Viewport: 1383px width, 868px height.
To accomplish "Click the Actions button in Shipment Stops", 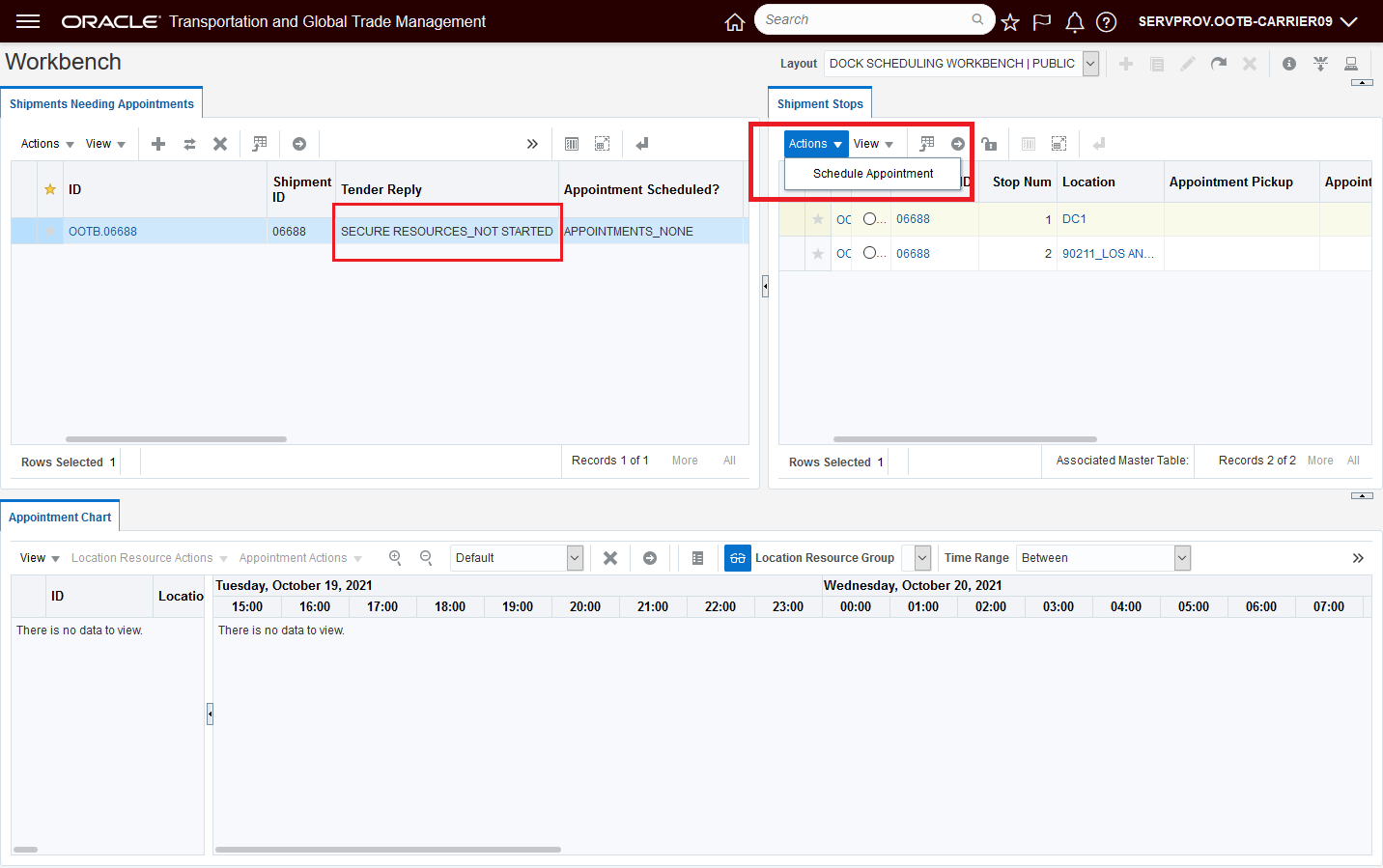I will (x=816, y=144).
